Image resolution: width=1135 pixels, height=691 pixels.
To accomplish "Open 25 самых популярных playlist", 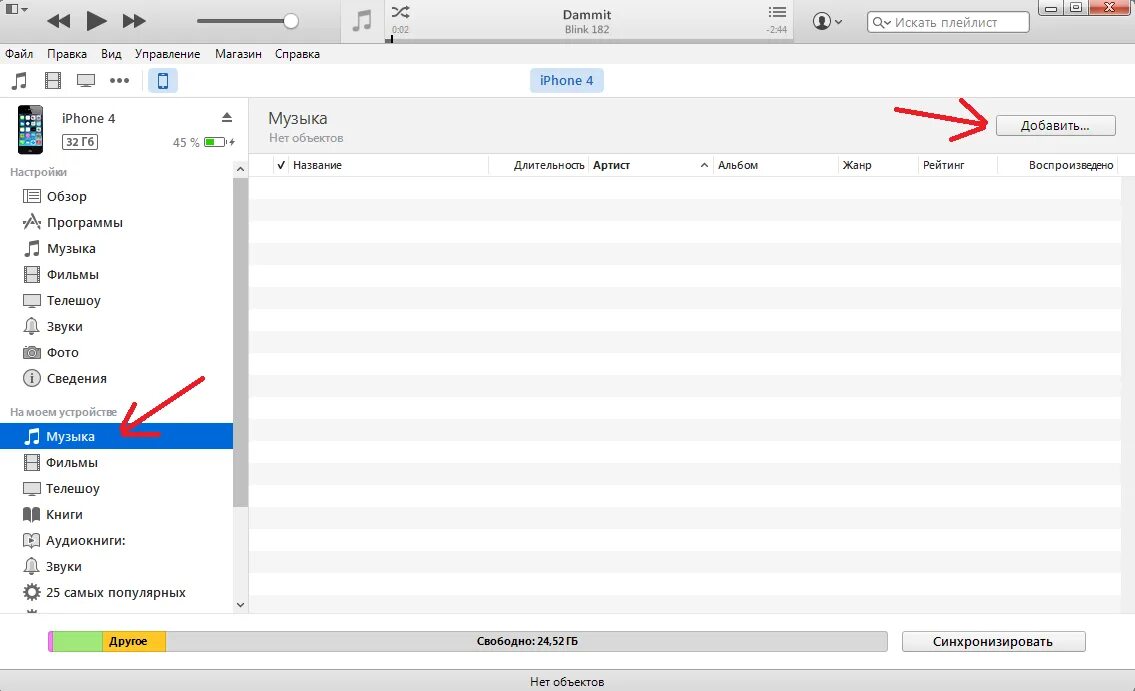I will pos(117,593).
